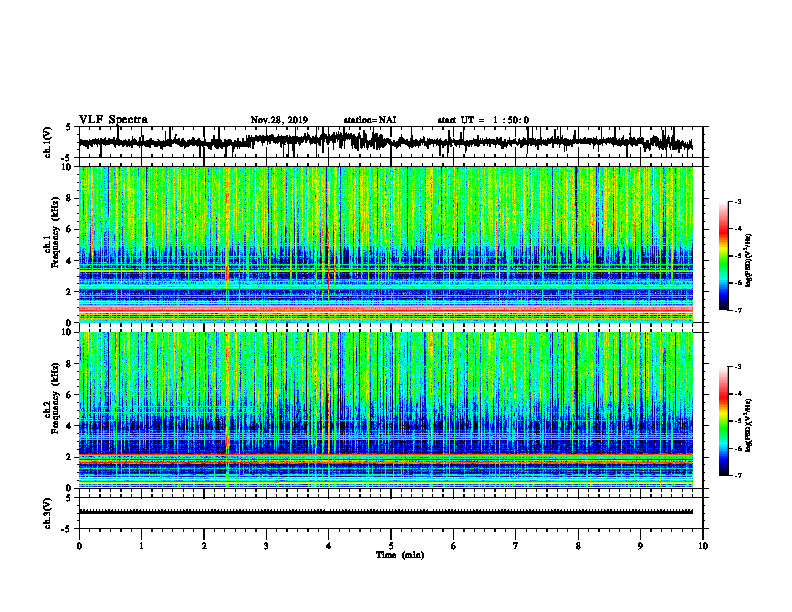Click the "ch.3(V)" axis label
Image resolution: width=792 pixels, height=612 pixels.
click(x=48, y=513)
